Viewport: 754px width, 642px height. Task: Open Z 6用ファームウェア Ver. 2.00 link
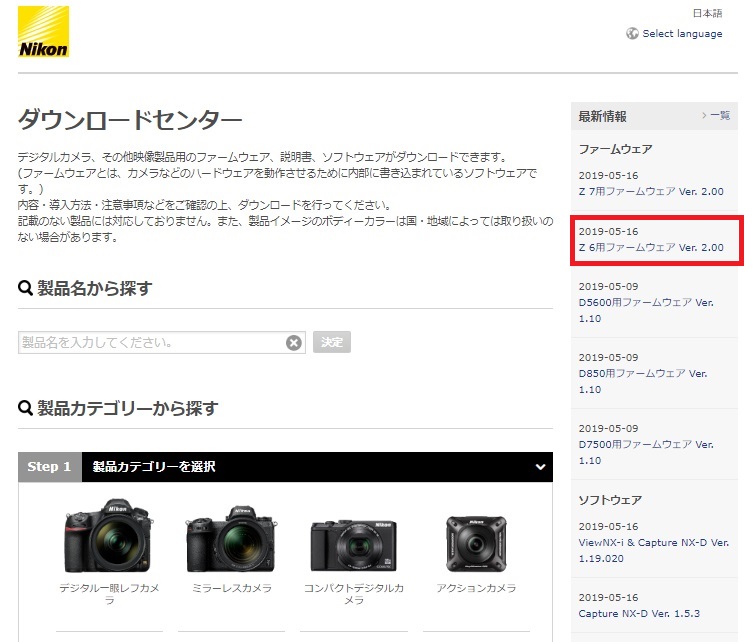pyautogui.click(x=651, y=247)
